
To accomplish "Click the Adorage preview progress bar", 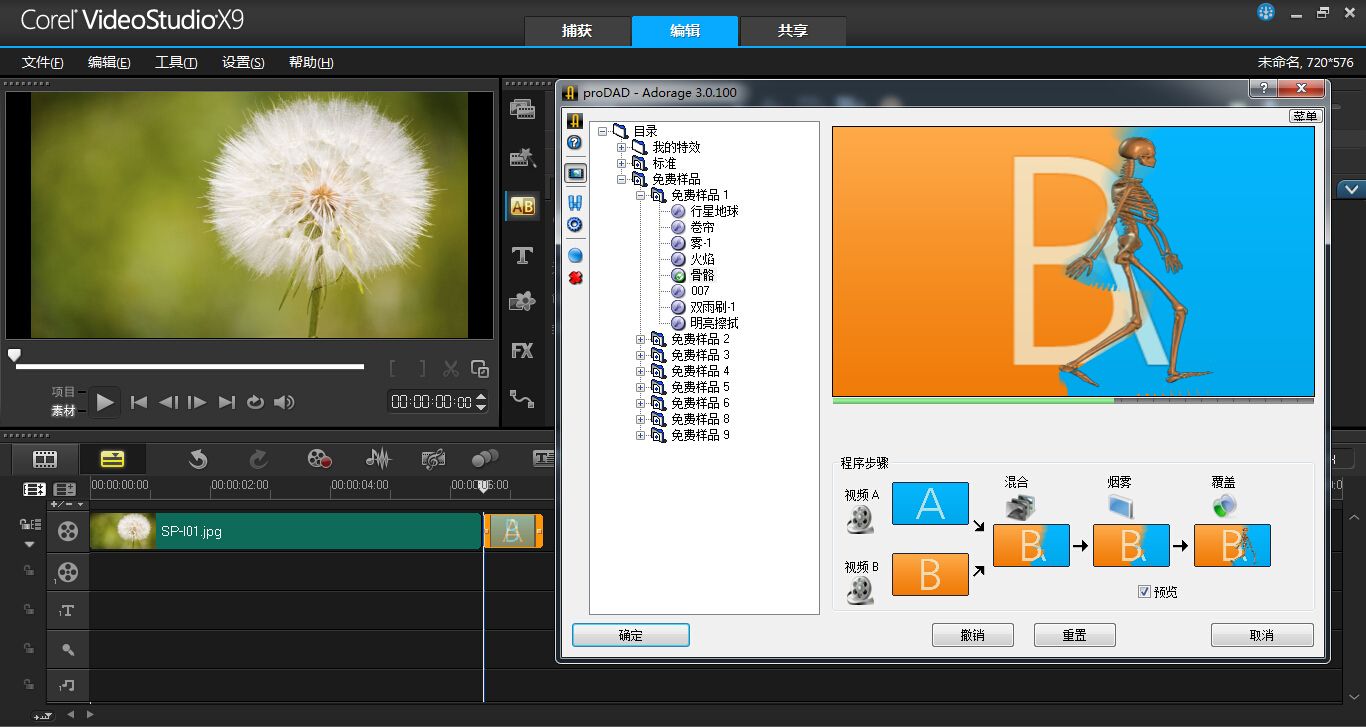I will [1073, 400].
